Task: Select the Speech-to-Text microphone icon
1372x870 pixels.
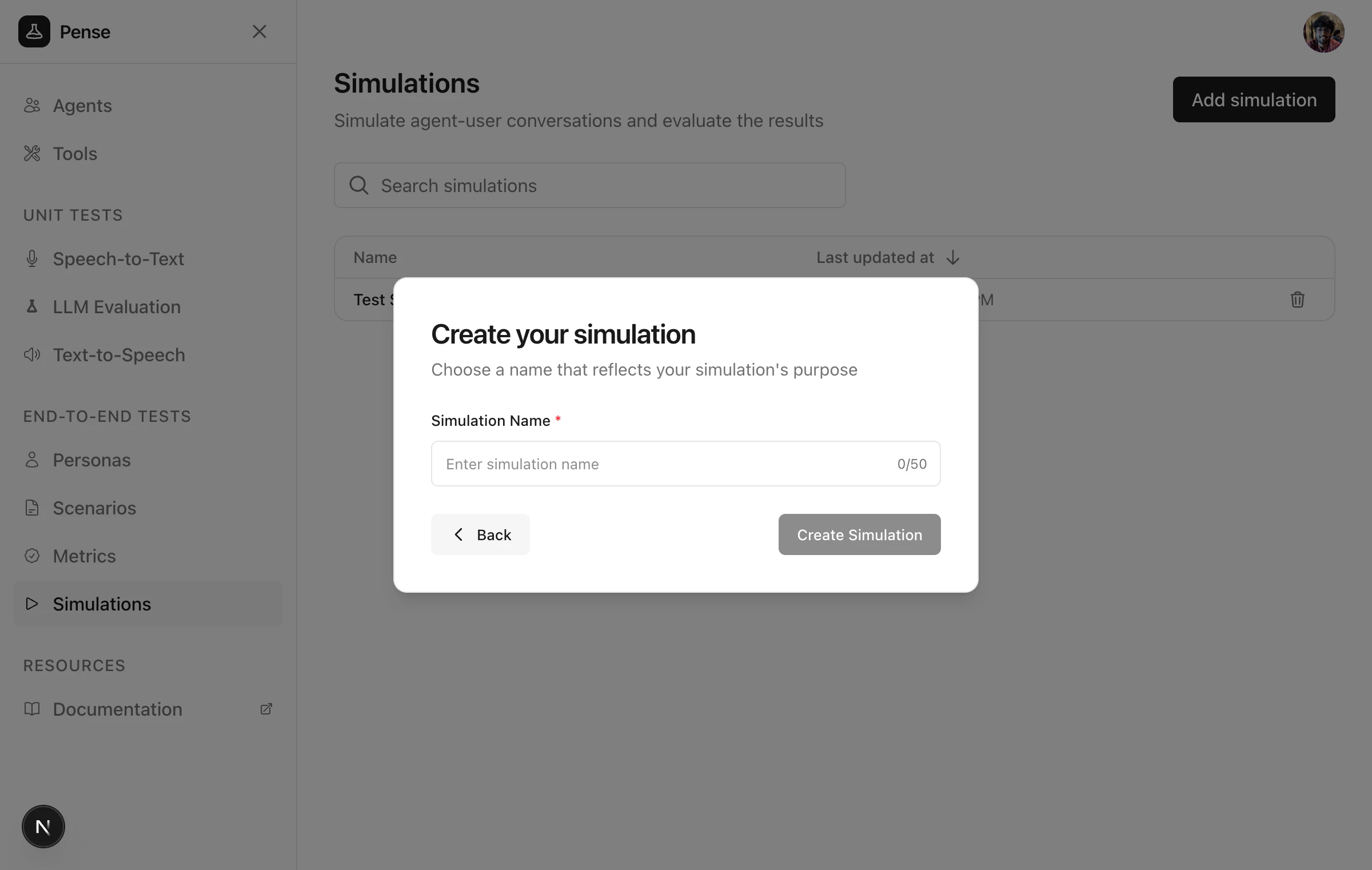Action: [x=32, y=258]
